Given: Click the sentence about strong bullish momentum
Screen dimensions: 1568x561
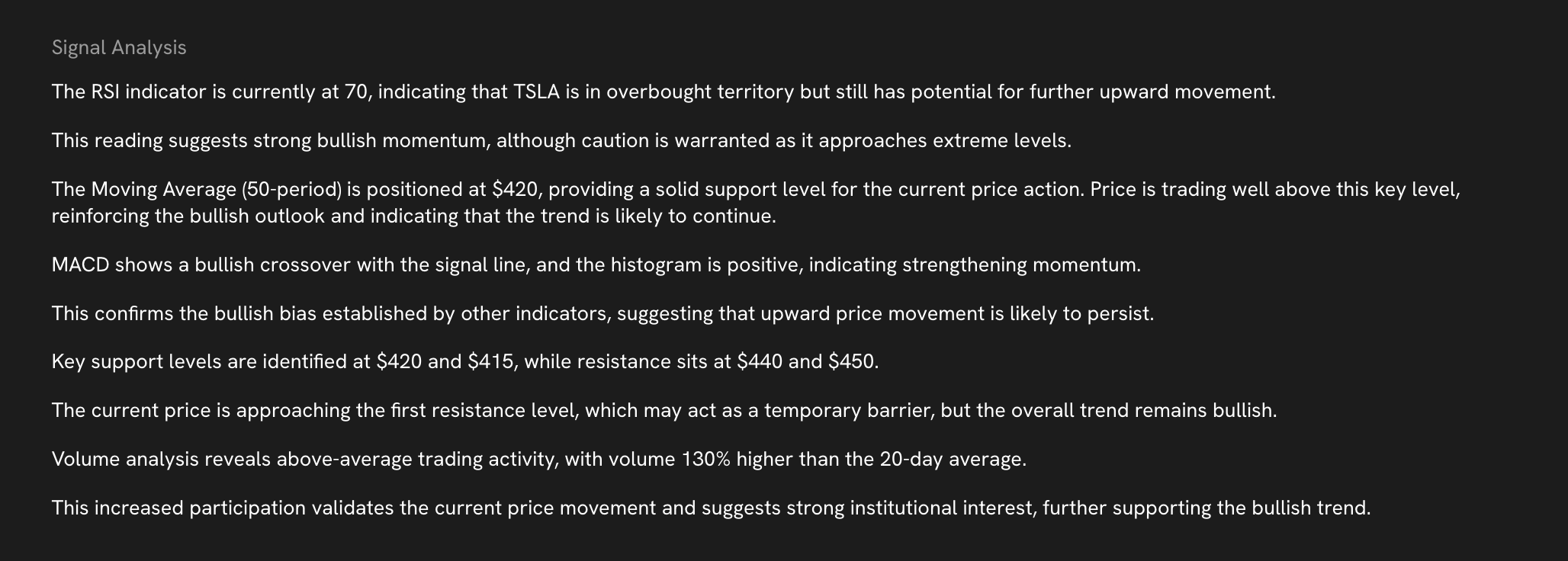Looking at the screenshot, I should point(561,141).
